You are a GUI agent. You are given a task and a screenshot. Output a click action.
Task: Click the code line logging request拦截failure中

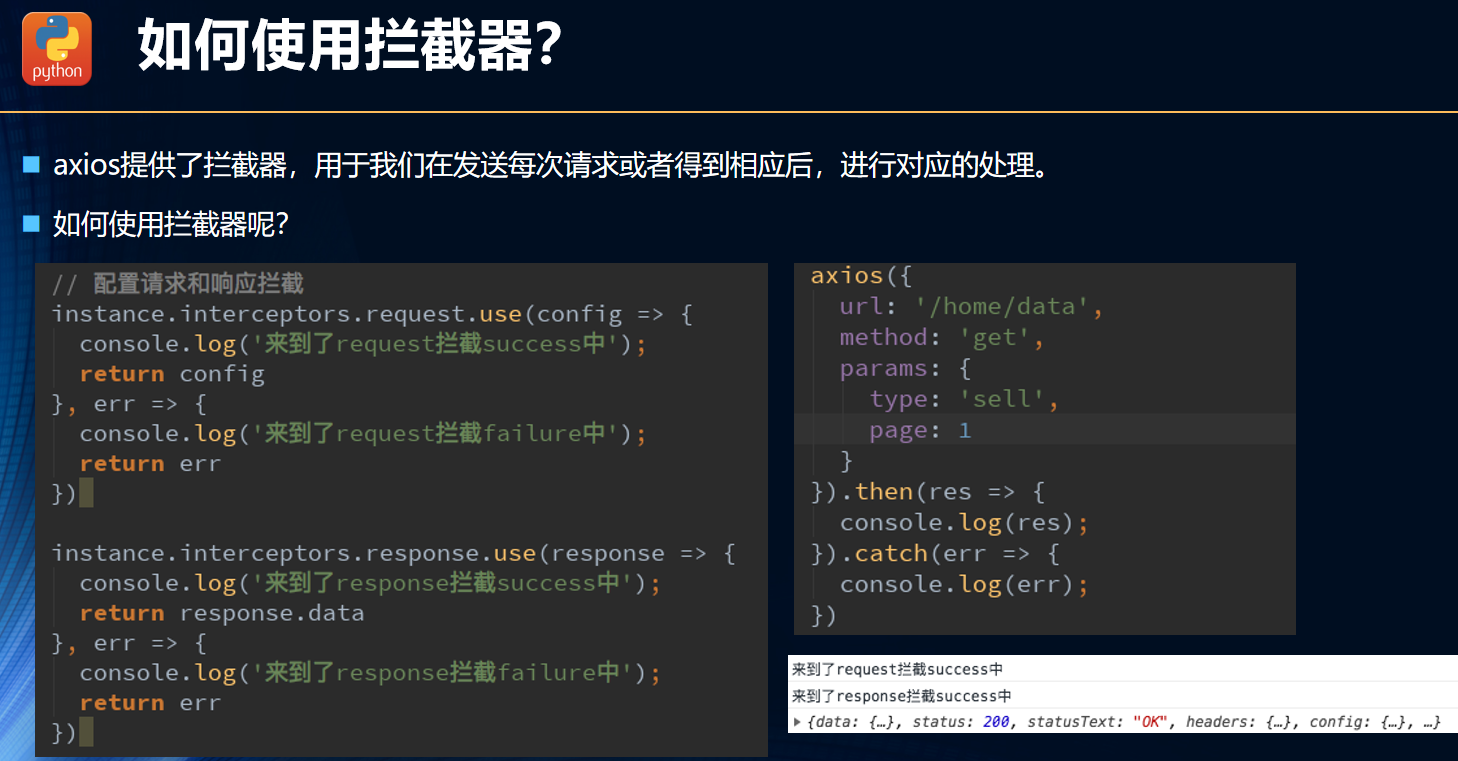pyautogui.click(x=363, y=434)
